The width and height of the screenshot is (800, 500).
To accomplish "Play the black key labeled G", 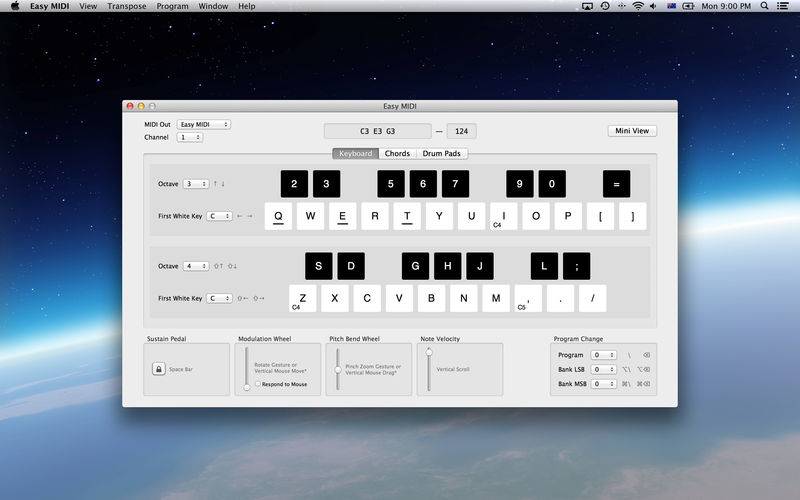I will click(415, 266).
